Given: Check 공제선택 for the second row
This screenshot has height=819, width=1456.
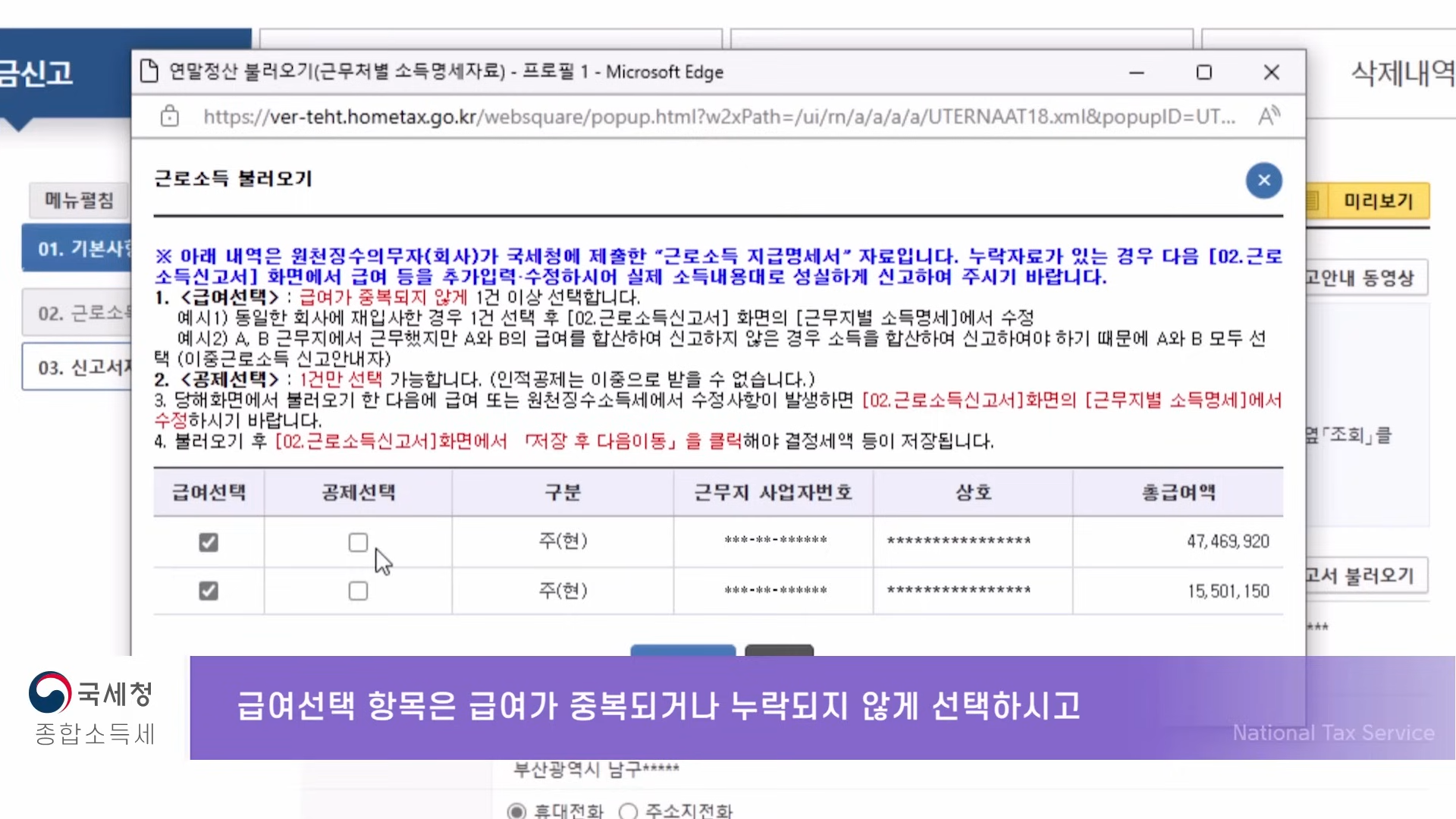Looking at the screenshot, I should [358, 591].
